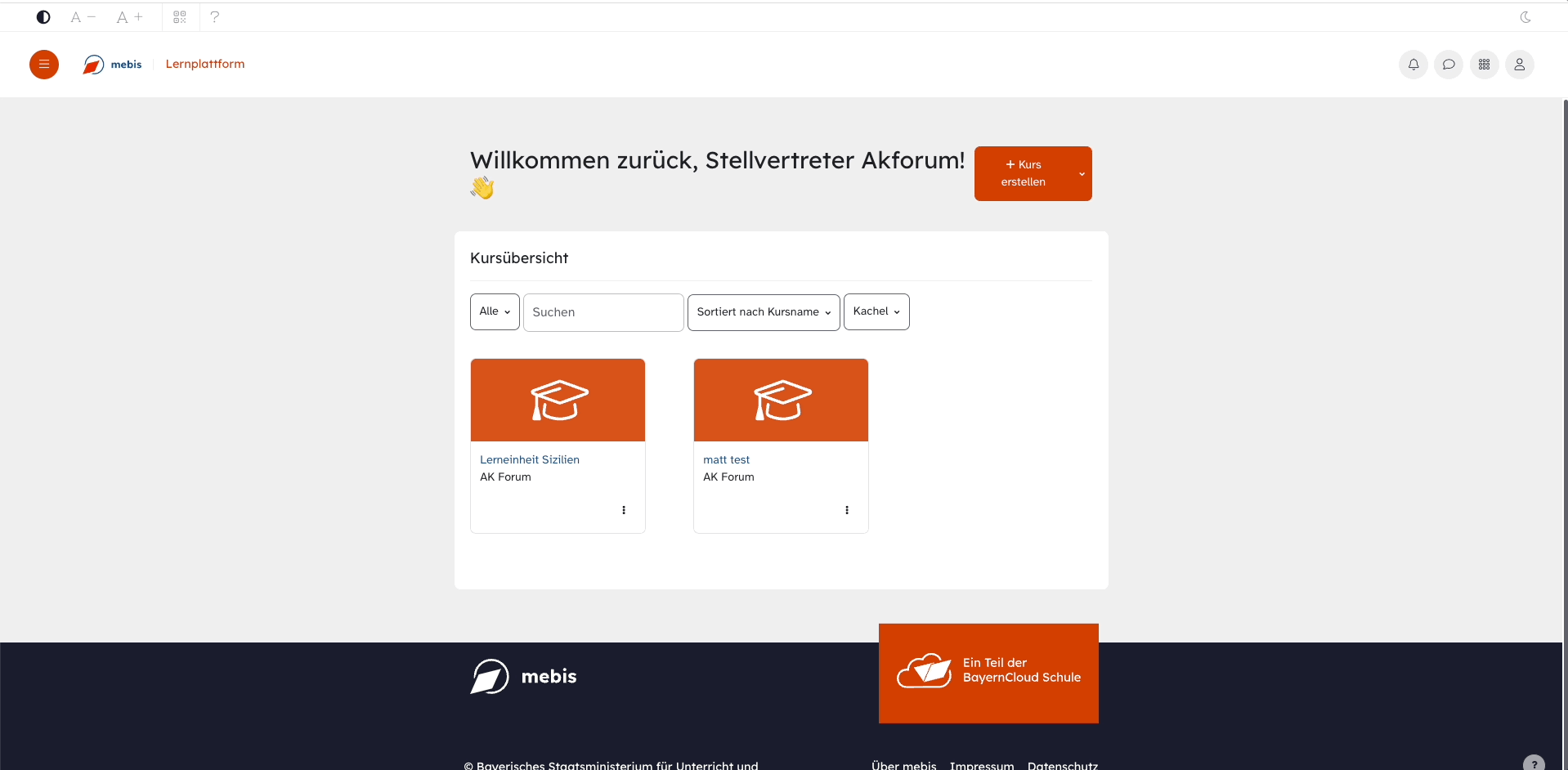This screenshot has height=770, width=1568.
Task: Click the Kurs erstellen button
Action: tap(1025, 173)
